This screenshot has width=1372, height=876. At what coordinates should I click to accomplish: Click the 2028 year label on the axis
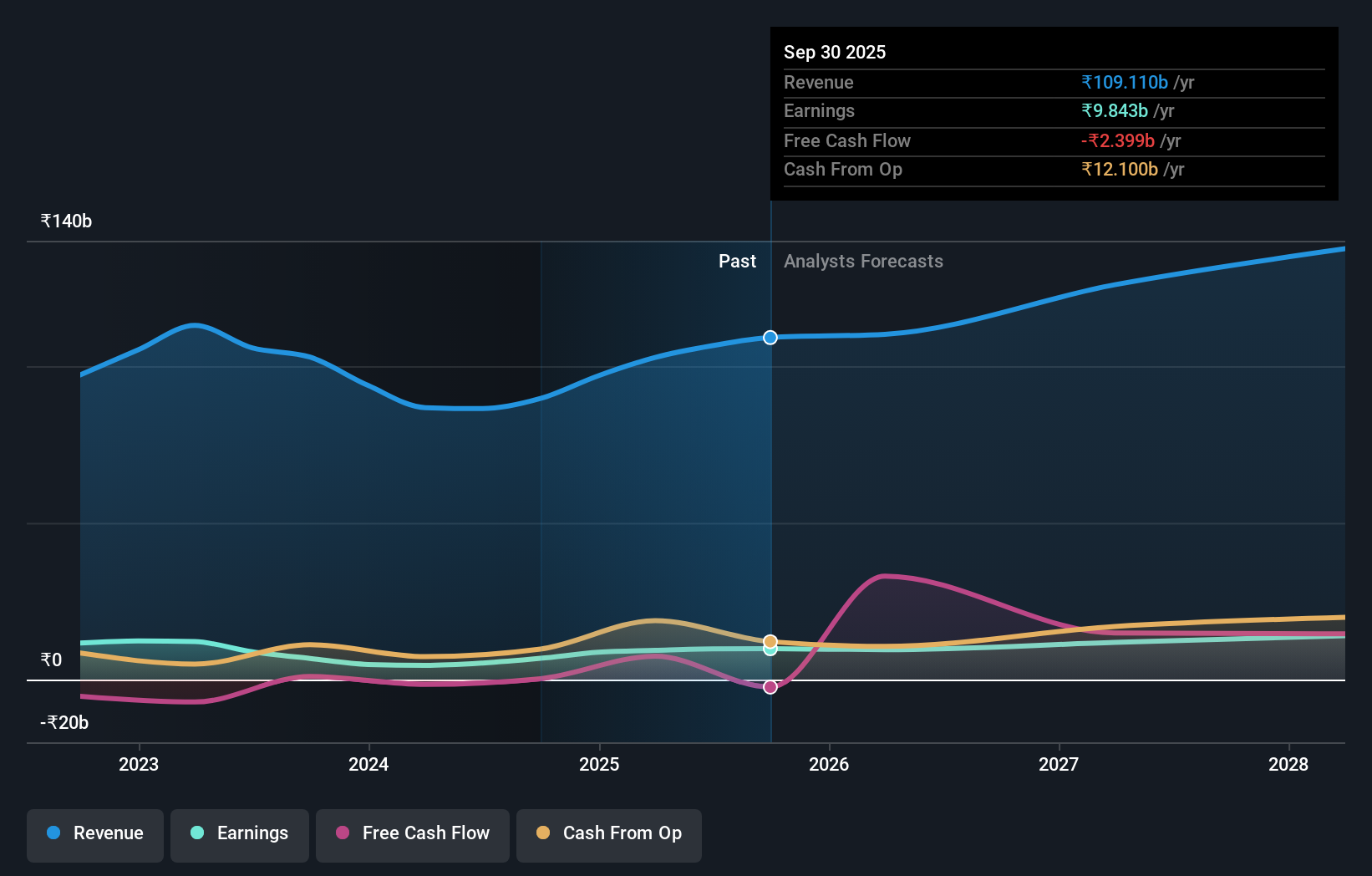[x=1289, y=764]
